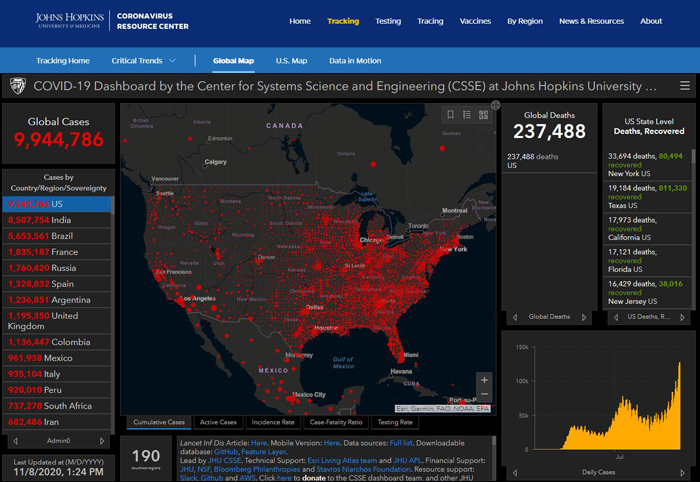
Task: Expand the Critical Trends dropdown
Action: coord(143,61)
